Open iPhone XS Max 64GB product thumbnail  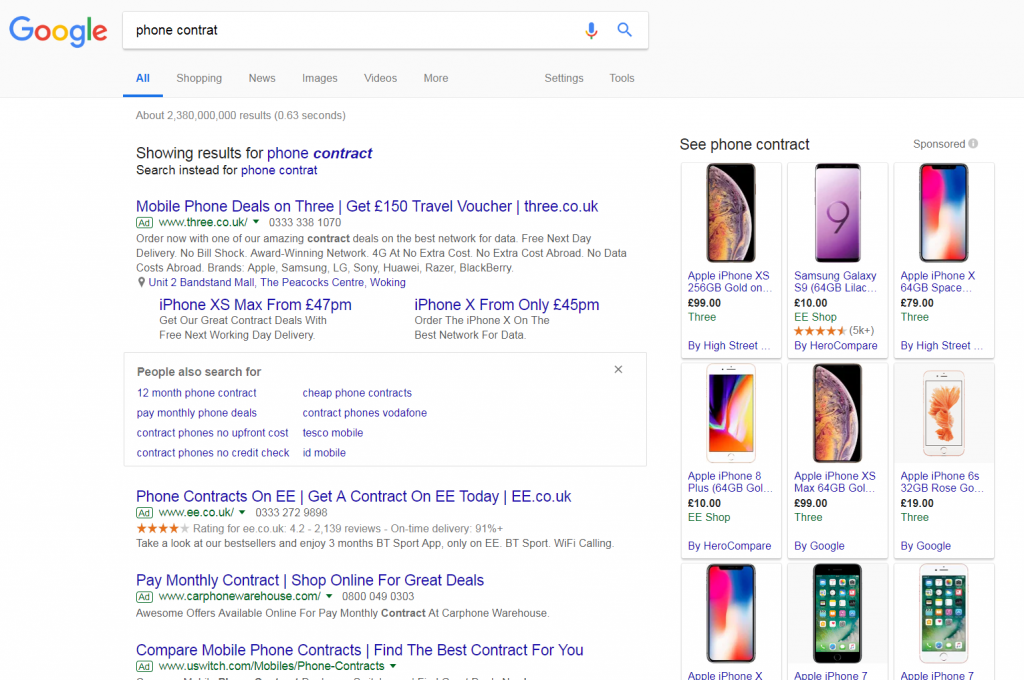(x=837, y=413)
